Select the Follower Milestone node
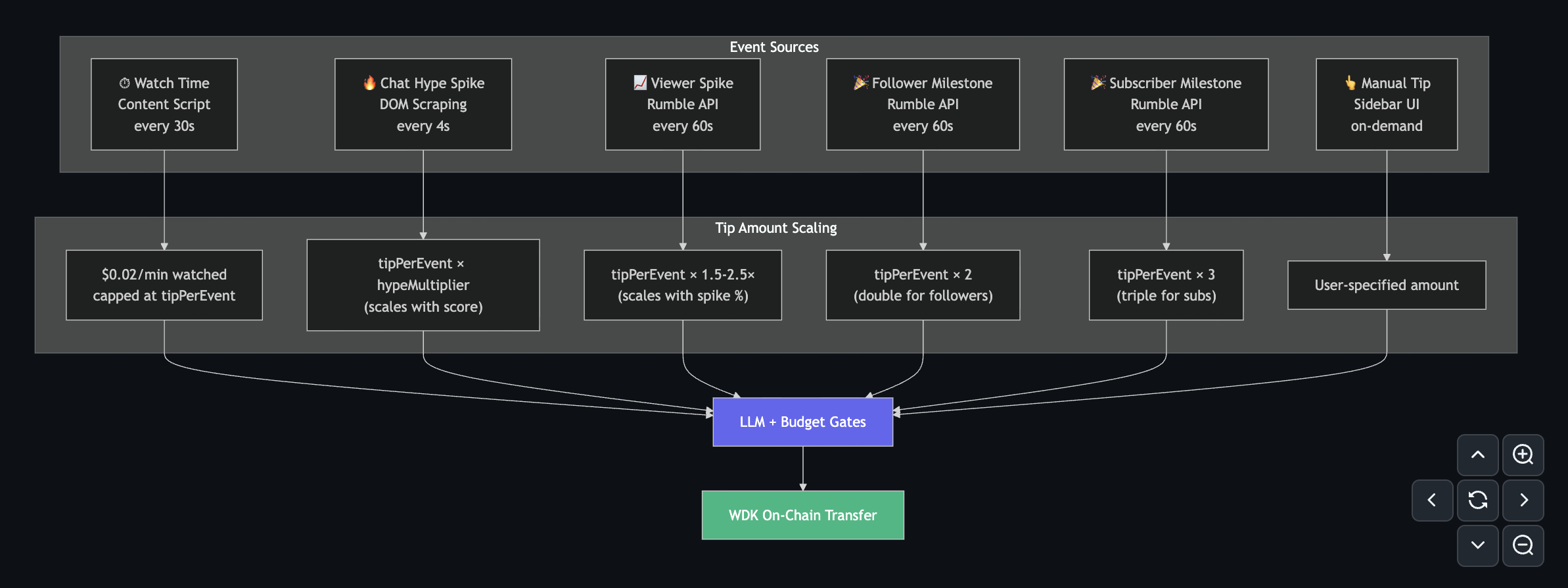 pyautogui.click(x=923, y=105)
